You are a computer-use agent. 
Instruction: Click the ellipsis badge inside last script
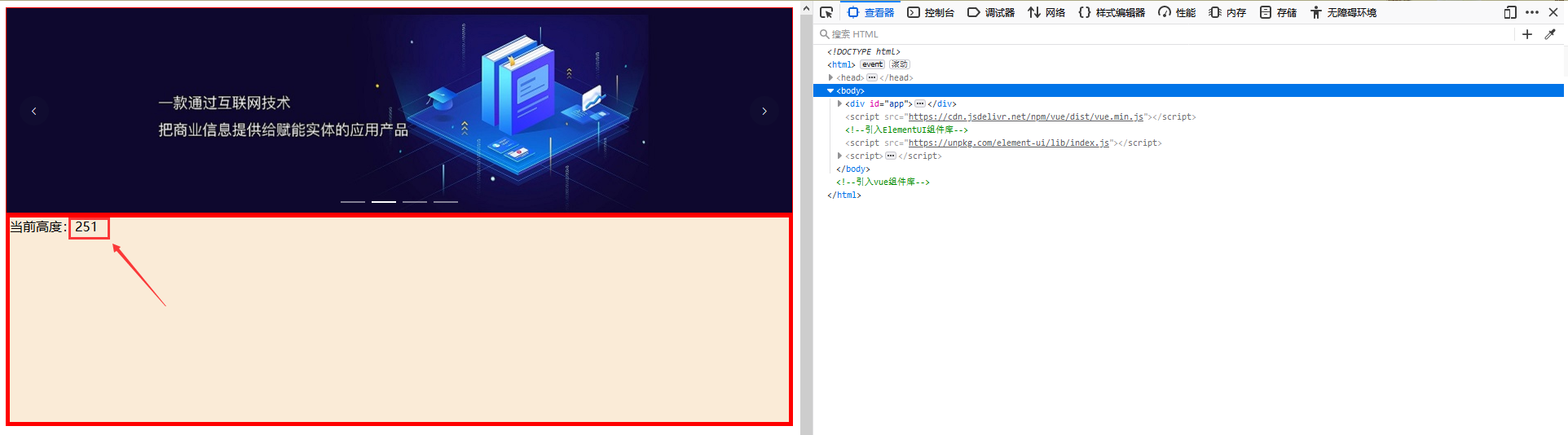[x=891, y=156]
